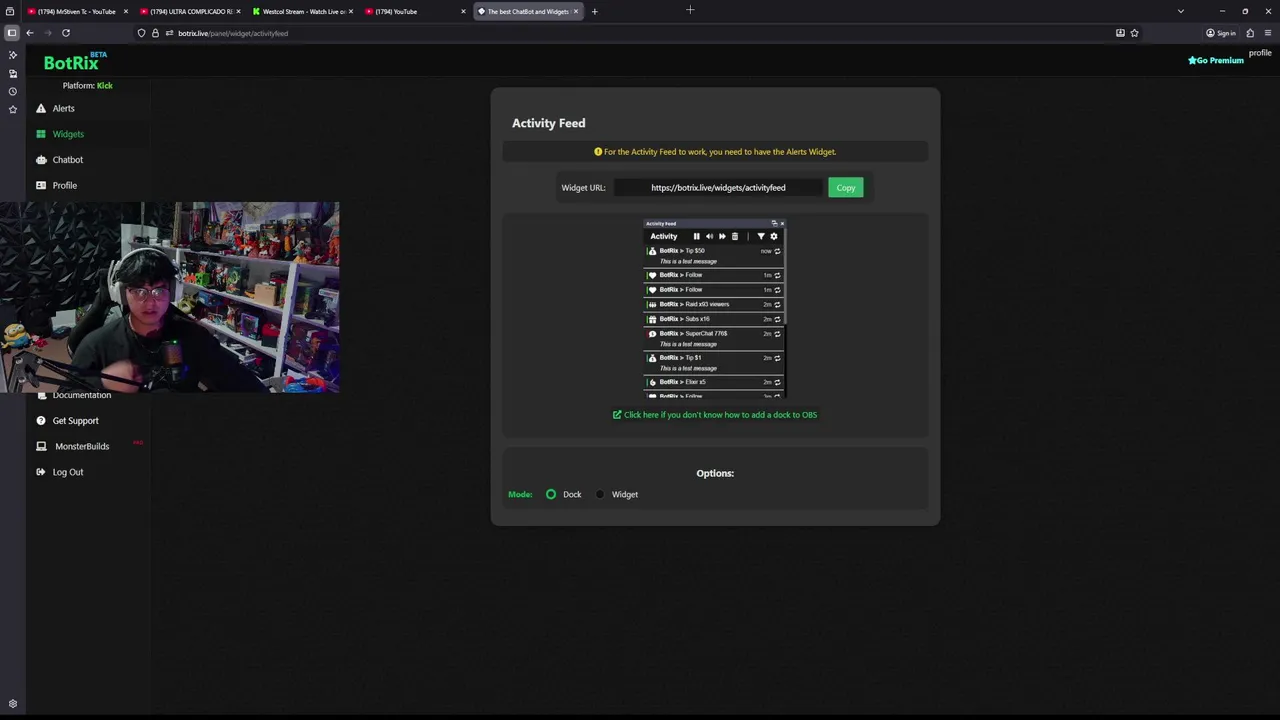Click the activity feed preview image
Screen dimensions: 1280x720
click(715, 309)
